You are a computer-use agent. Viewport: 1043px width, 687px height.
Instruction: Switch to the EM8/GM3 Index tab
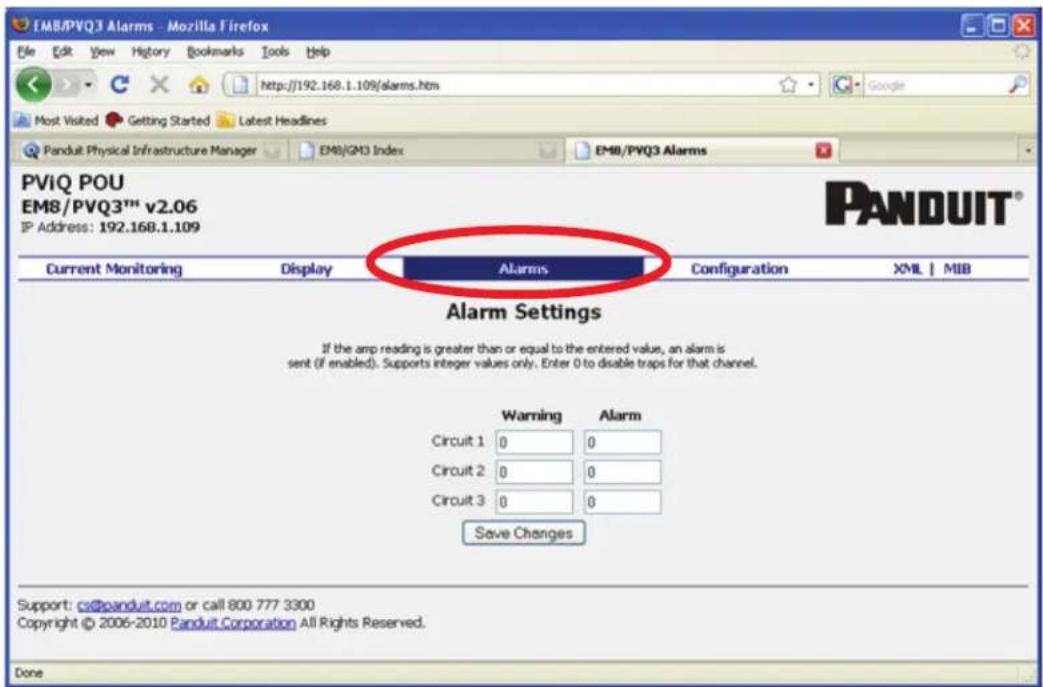coord(428,150)
